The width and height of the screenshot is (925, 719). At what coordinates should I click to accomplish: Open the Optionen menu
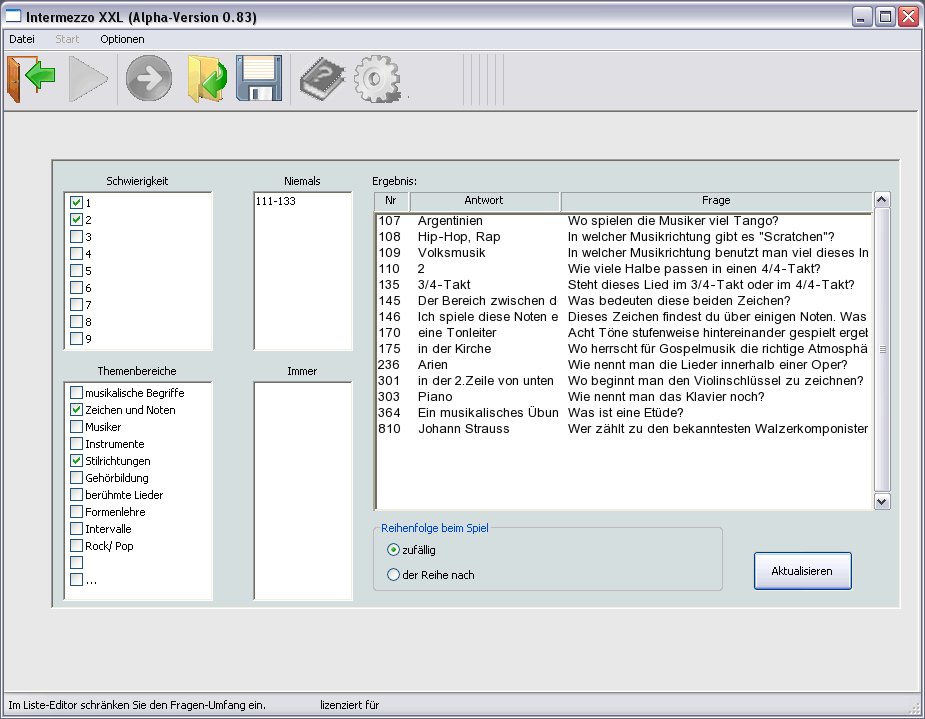tap(122, 39)
